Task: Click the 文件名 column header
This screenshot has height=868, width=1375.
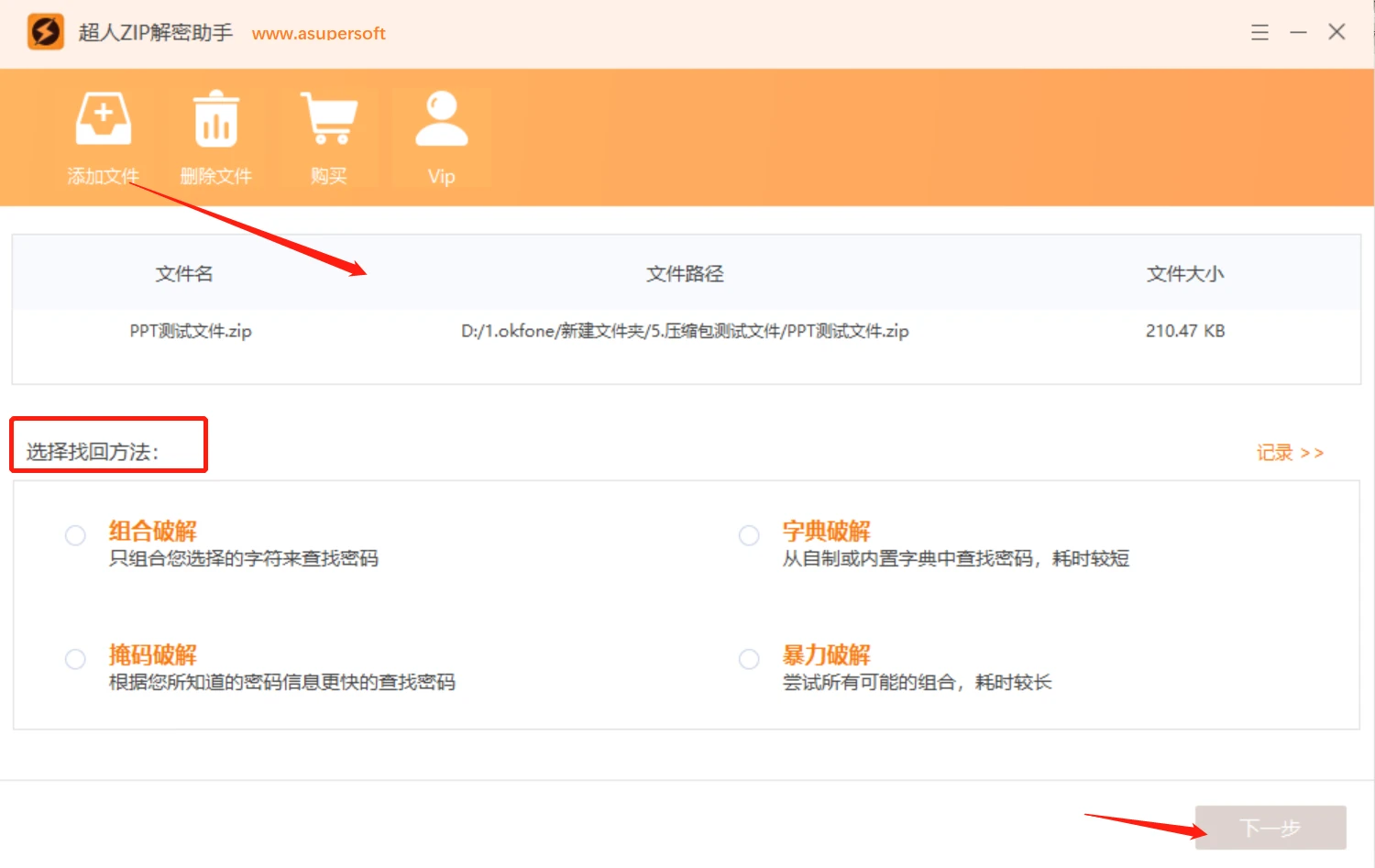Action: click(184, 273)
